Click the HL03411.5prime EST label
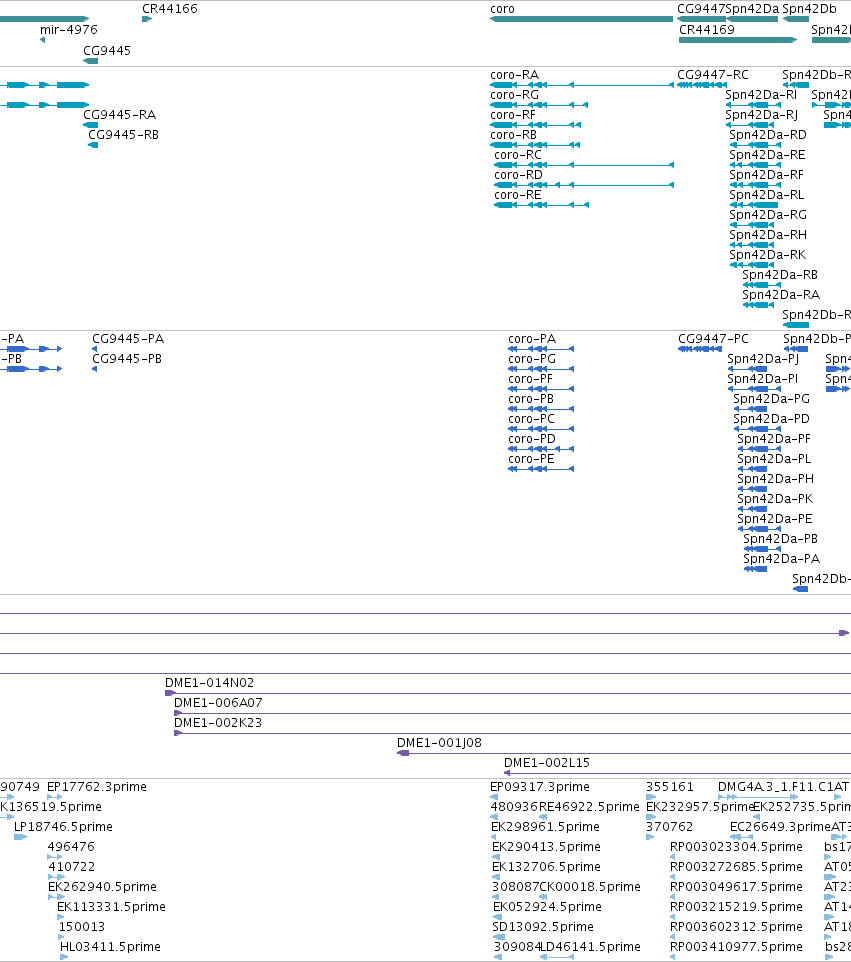The image size is (851, 962). [110, 947]
